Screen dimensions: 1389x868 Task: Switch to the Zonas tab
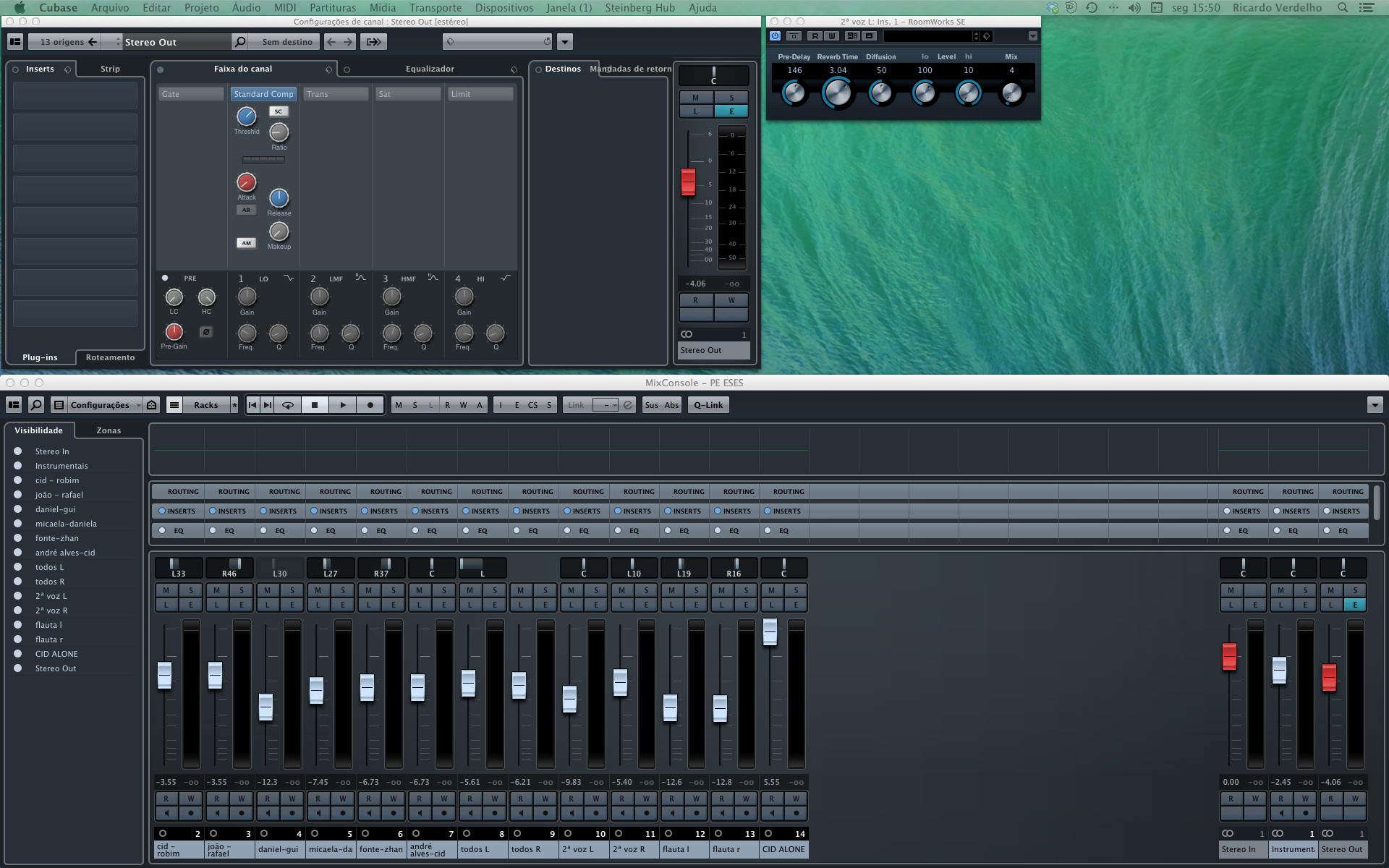tap(109, 430)
